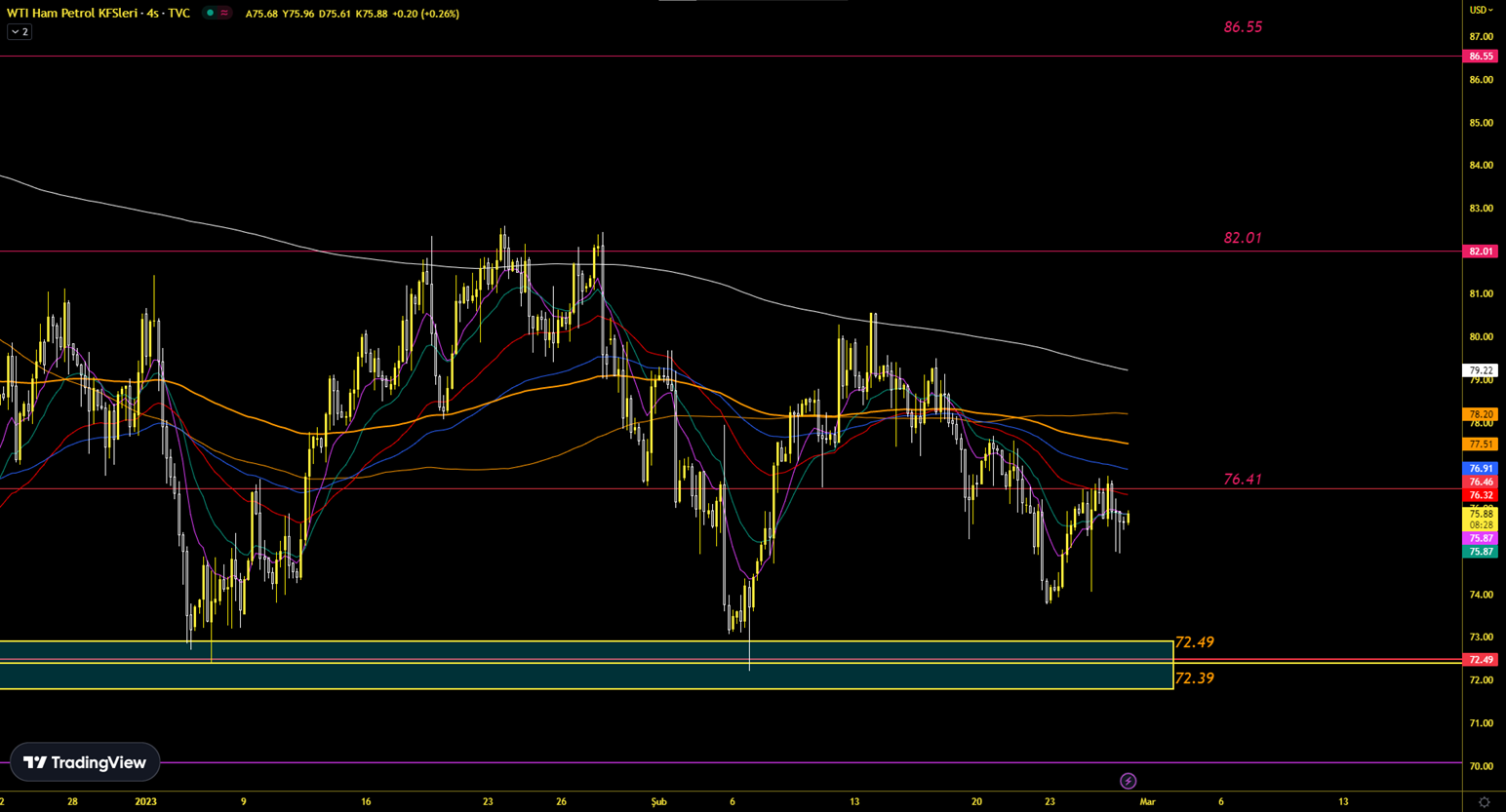
Task: Click the Mar date on time axis
Action: click(x=1147, y=801)
